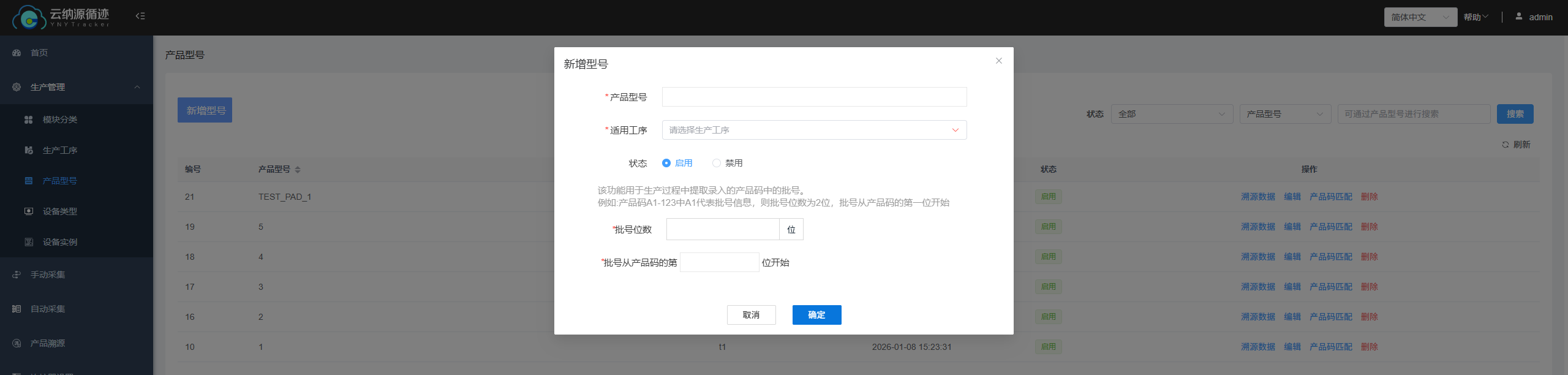Click the 设备实例 sidebar icon
Image resolution: width=1568 pixels, height=375 pixels.
coord(28,242)
